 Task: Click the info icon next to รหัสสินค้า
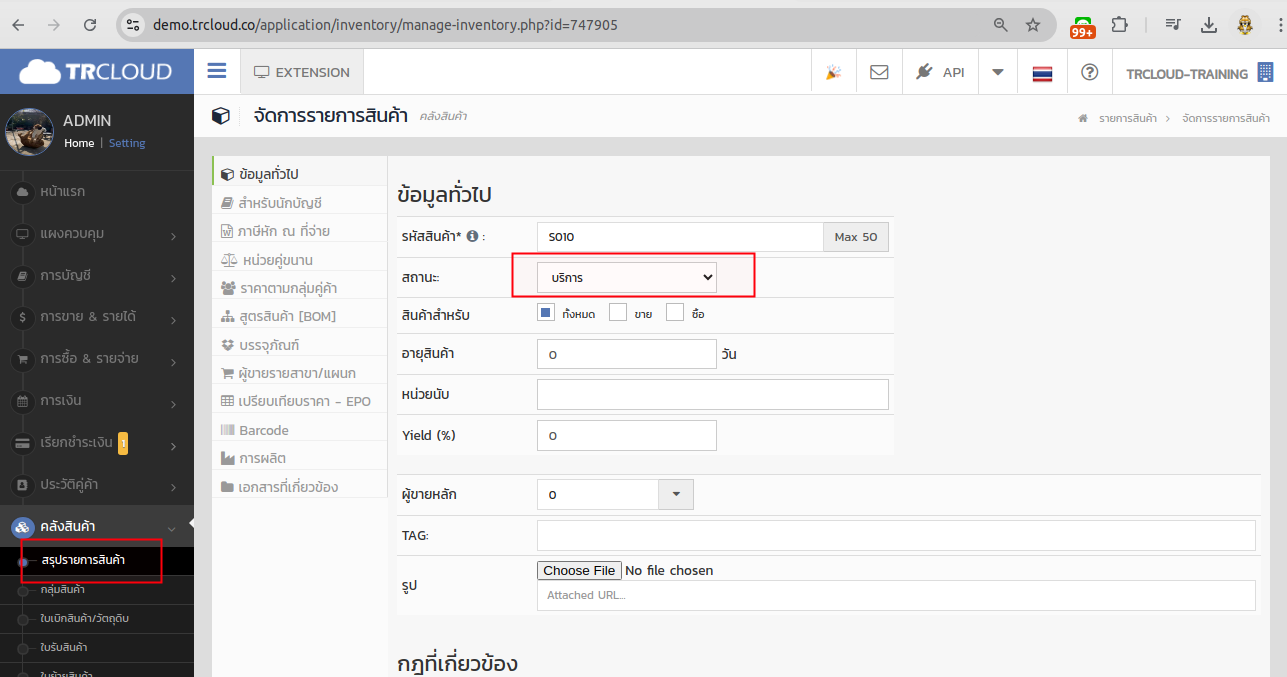point(472,237)
